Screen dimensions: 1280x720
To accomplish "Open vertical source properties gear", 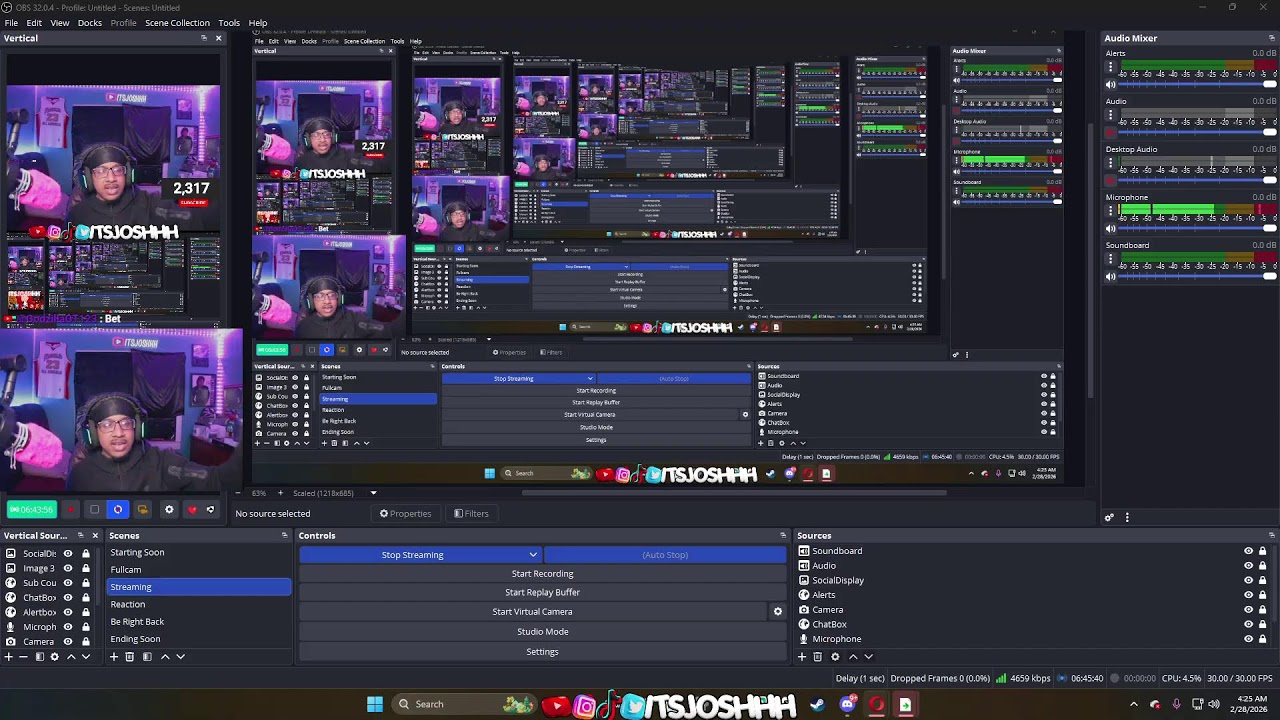I will click(54, 657).
